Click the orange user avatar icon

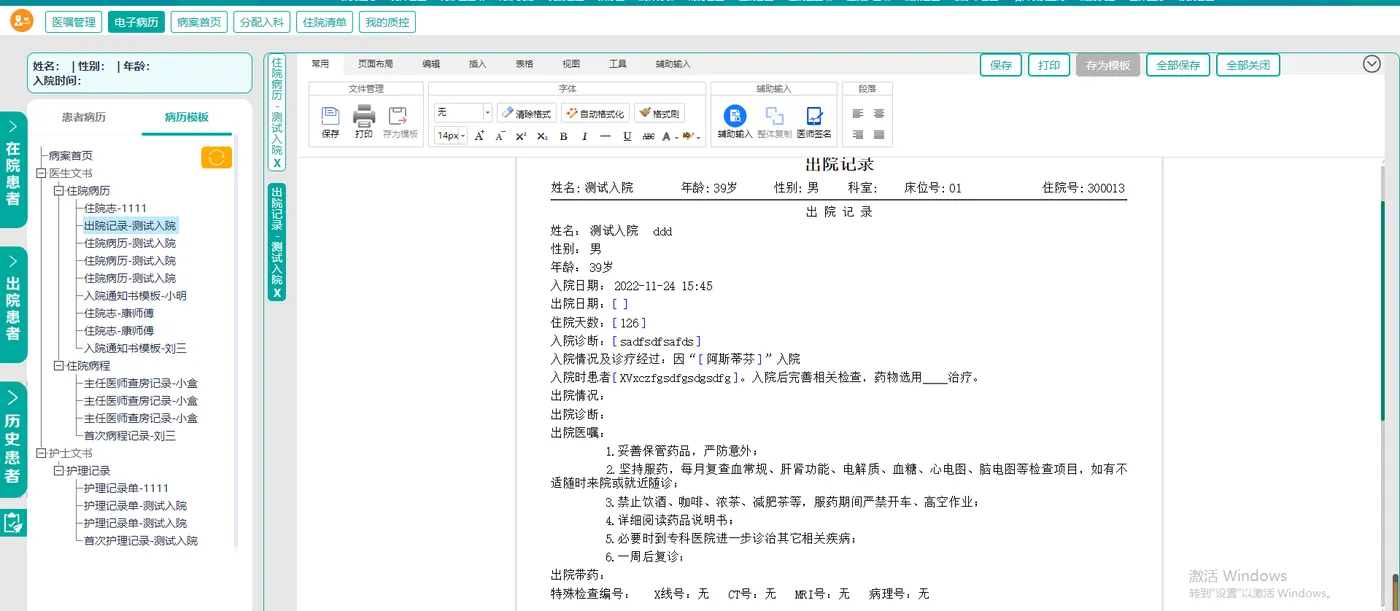click(21, 21)
